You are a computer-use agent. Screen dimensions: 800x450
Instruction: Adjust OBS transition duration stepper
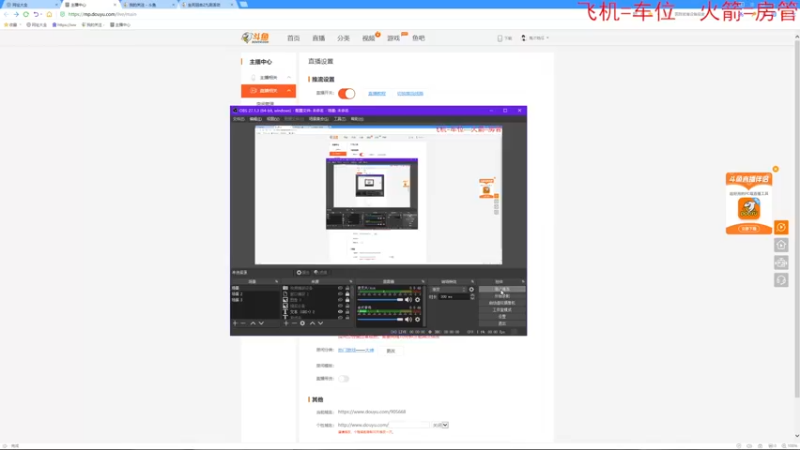(x=472, y=296)
